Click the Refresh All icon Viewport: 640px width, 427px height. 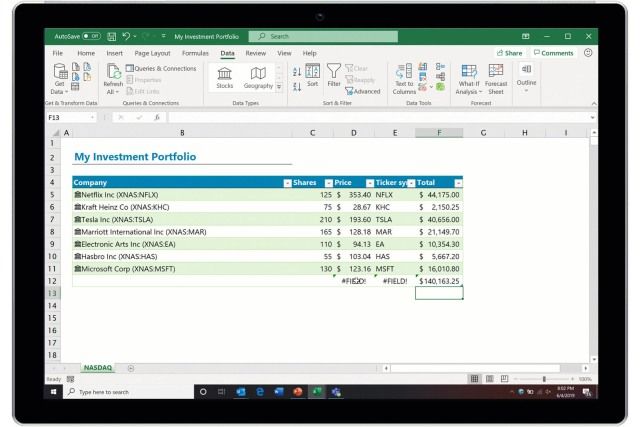pos(113,77)
